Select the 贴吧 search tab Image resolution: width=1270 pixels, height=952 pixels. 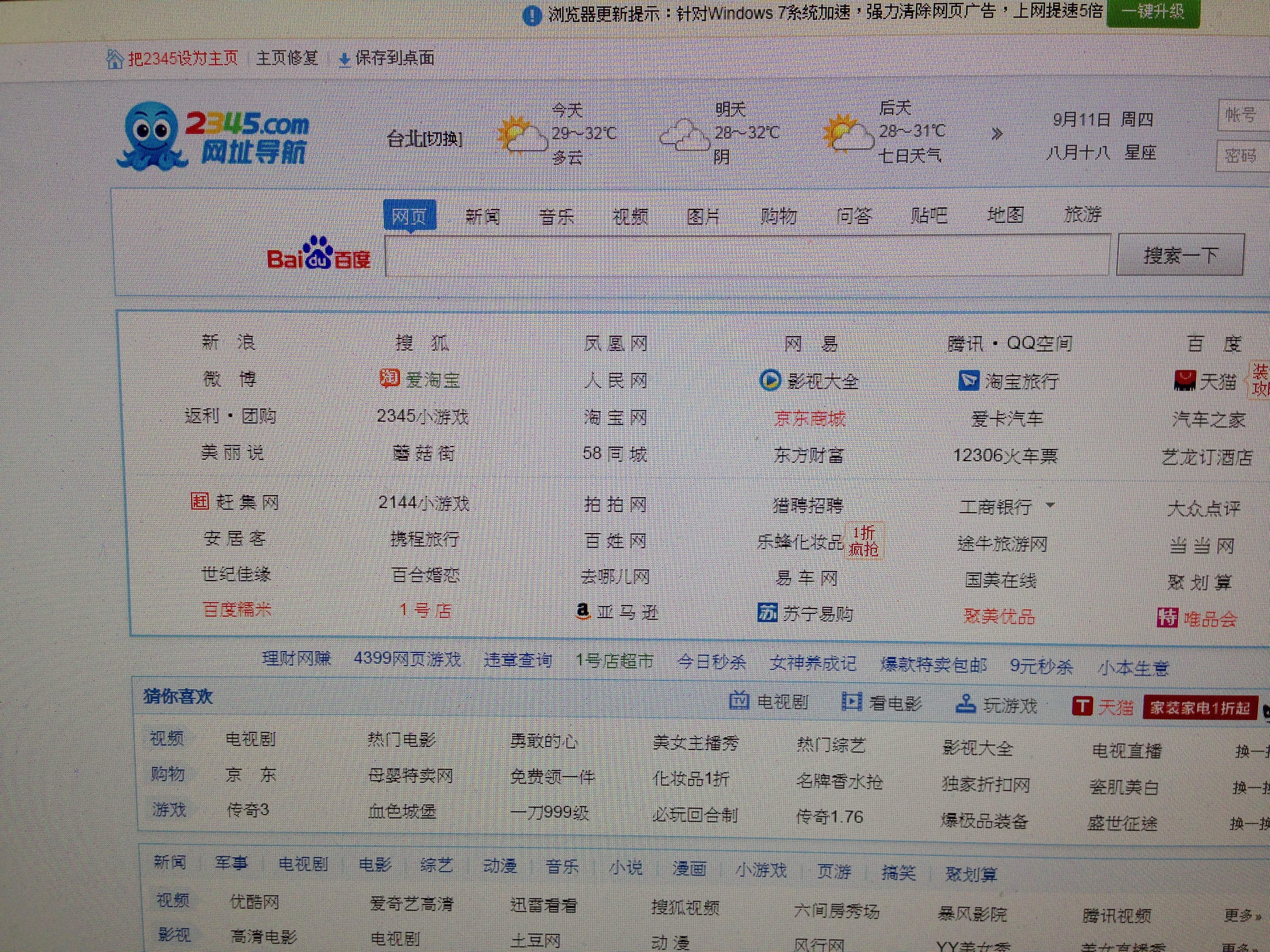928,215
